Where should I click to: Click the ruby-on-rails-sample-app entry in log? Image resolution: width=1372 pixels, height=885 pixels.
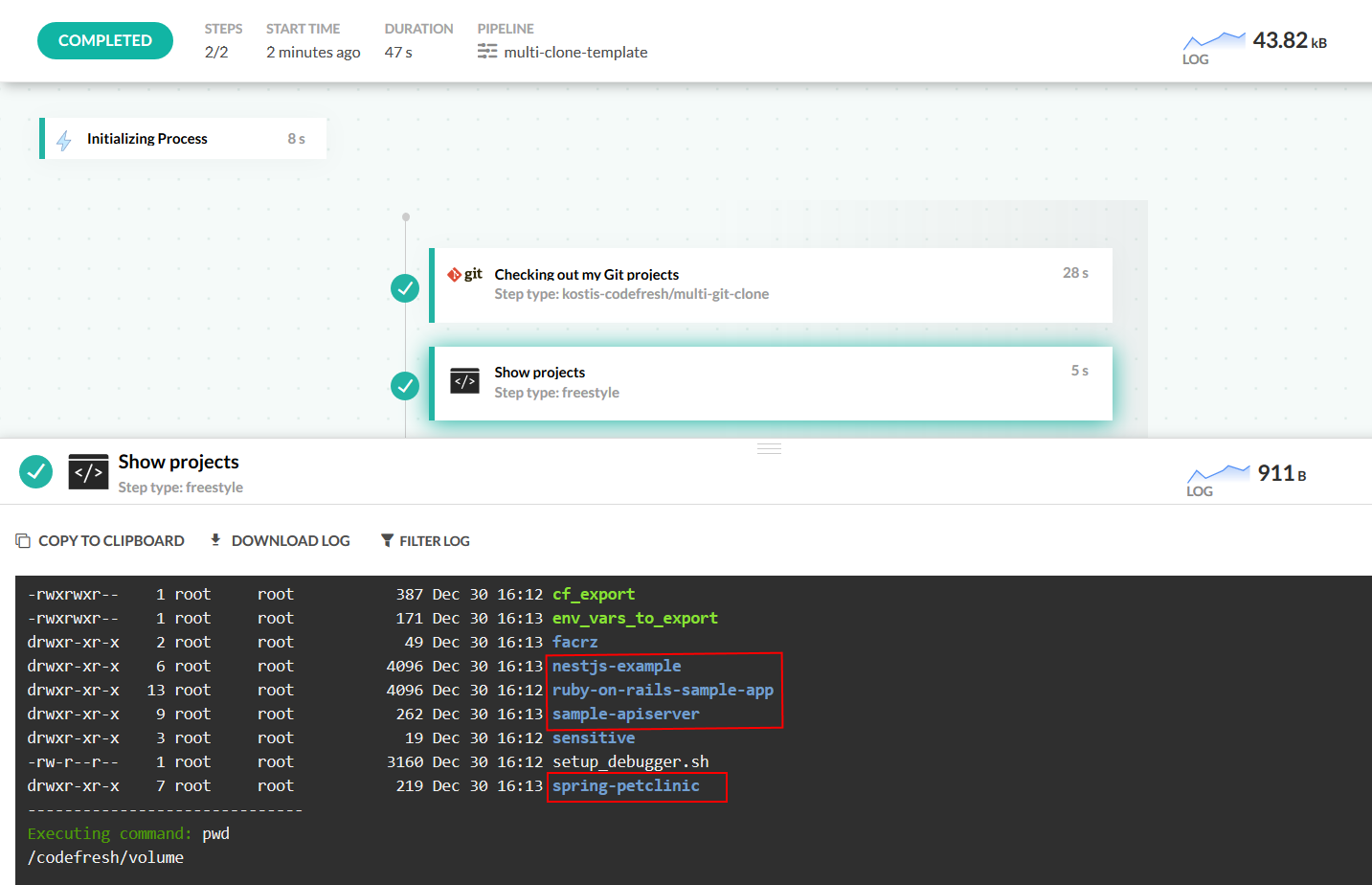[x=663, y=691]
